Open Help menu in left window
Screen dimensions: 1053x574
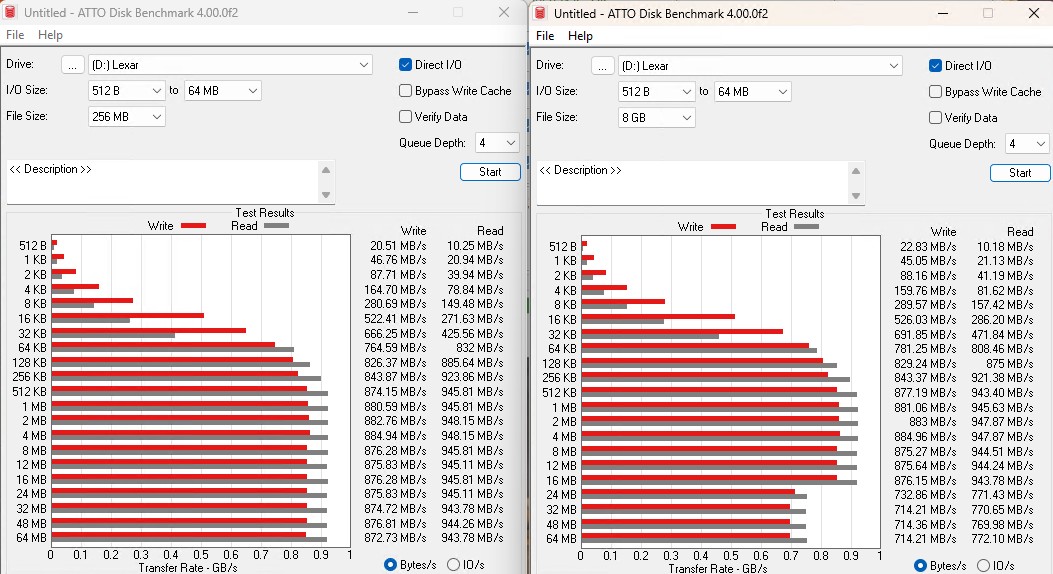(x=50, y=35)
